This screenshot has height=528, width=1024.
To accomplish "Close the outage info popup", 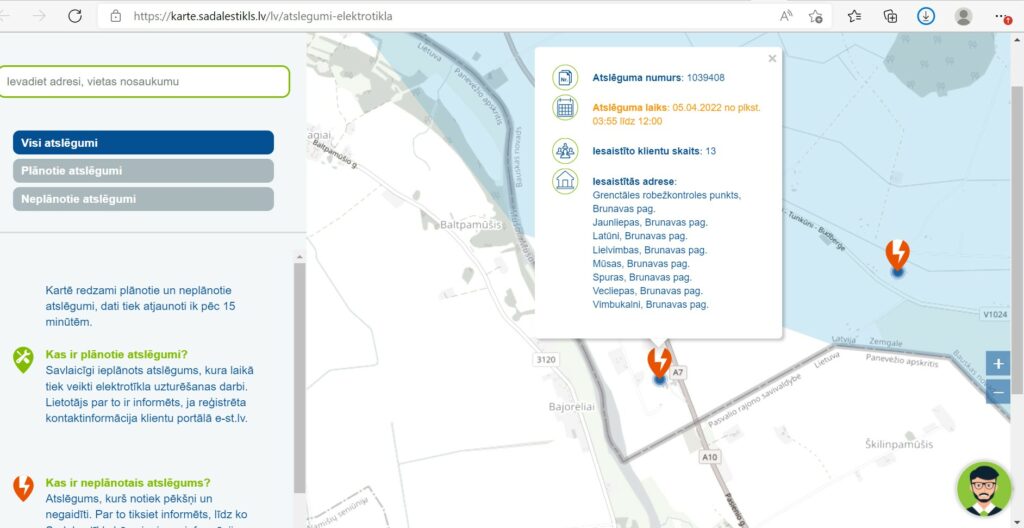I will [x=772, y=59].
